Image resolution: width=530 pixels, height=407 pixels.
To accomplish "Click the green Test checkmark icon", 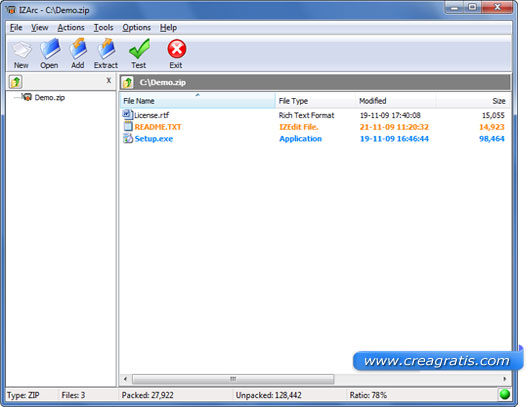I will tap(139, 49).
